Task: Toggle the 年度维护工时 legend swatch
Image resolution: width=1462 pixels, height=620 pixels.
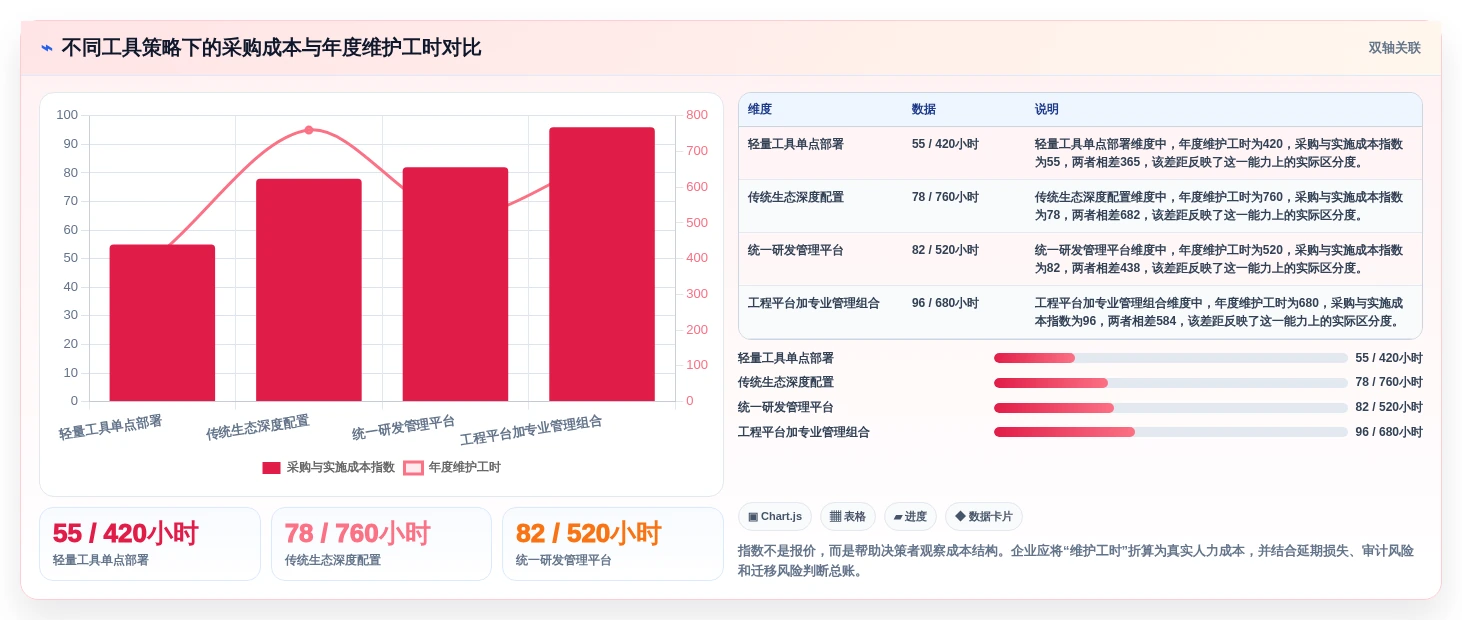Action: pyautogui.click(x=413, y=468)
